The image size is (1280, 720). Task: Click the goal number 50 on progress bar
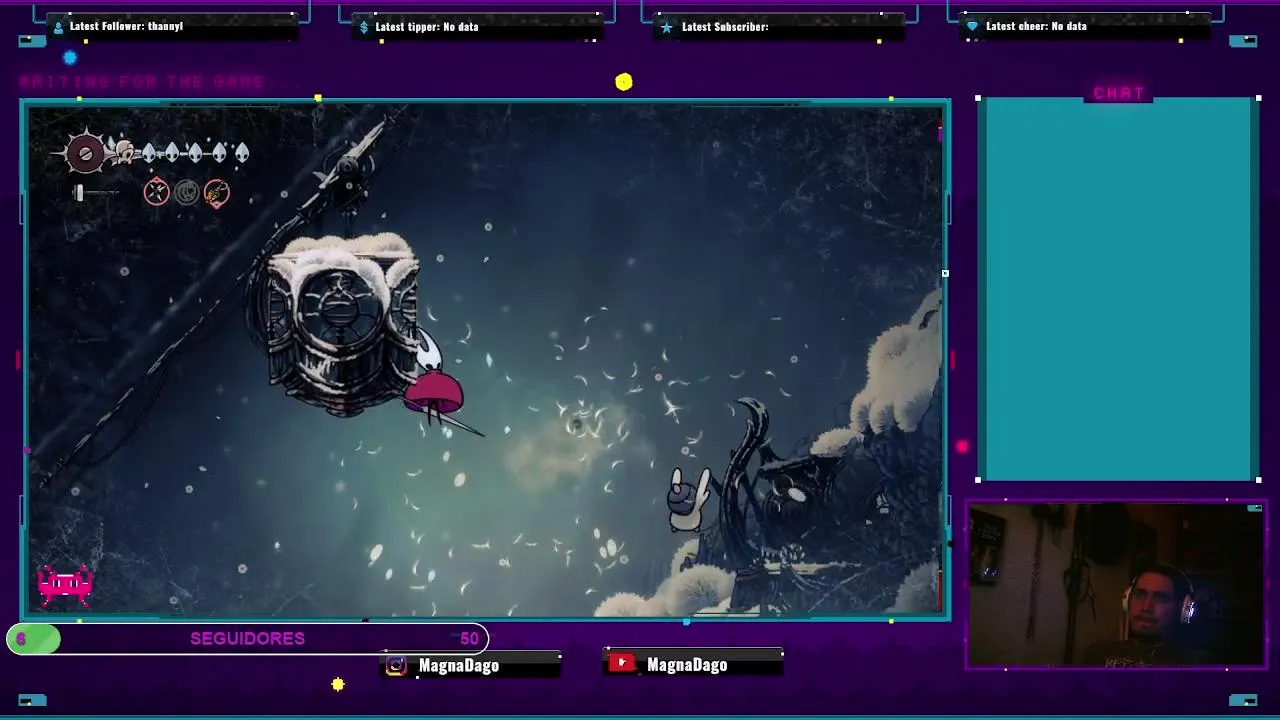[469, 638]
